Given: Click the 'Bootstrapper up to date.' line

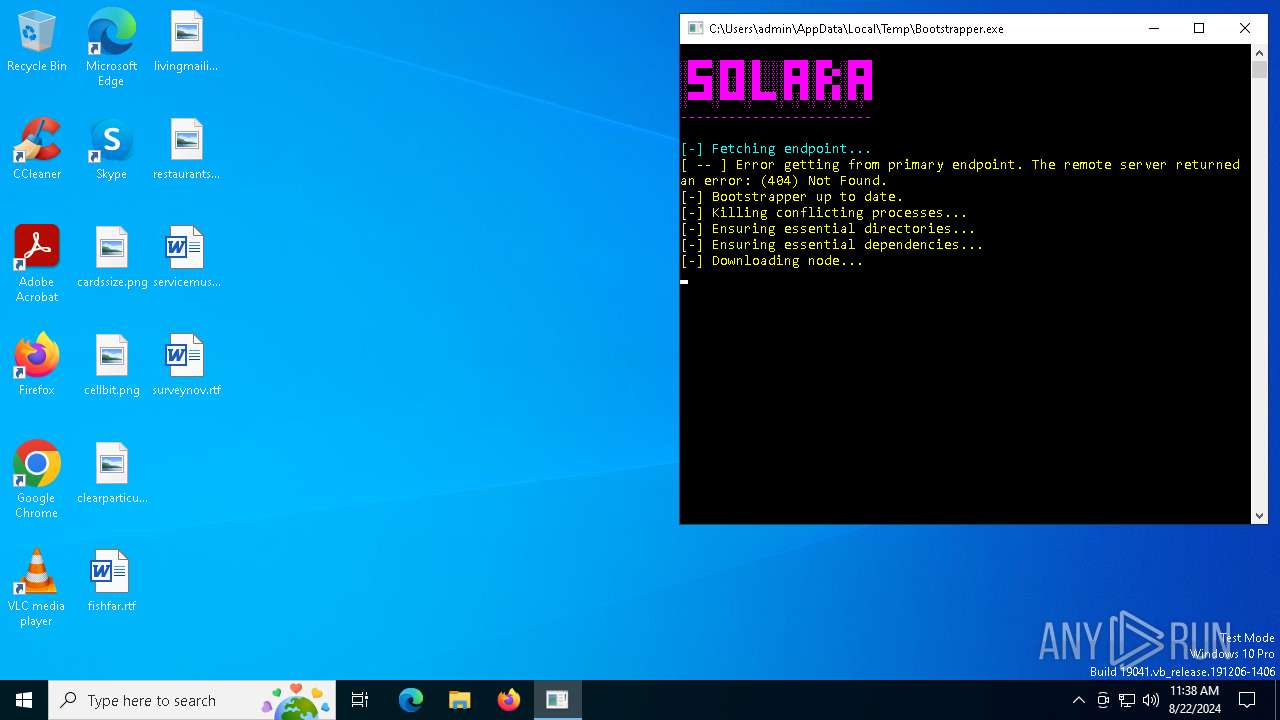Looking at the screenshot, I should [791, 197].
